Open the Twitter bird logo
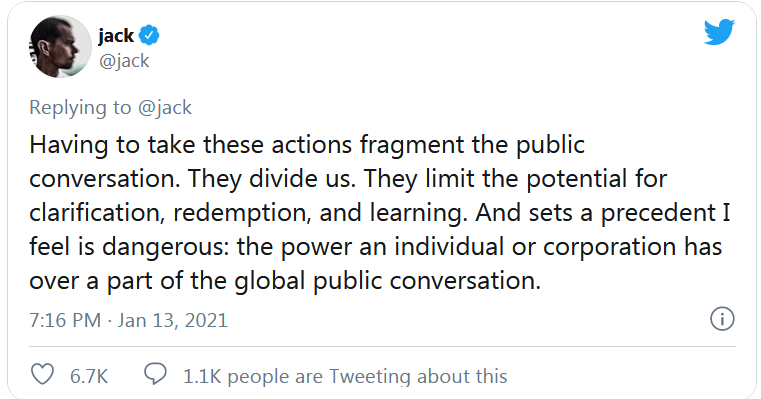Screen dimensions: 761x399 (719, 32)
